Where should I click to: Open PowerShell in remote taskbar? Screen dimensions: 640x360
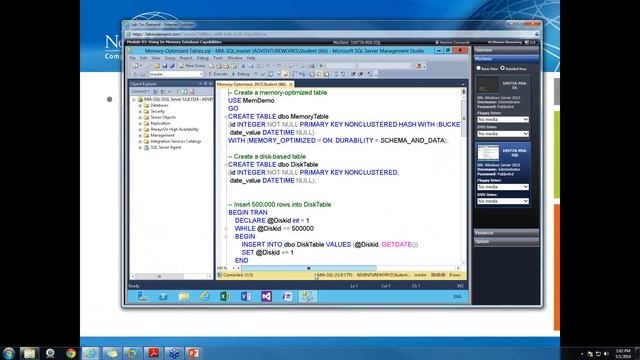tap(163, 296)
